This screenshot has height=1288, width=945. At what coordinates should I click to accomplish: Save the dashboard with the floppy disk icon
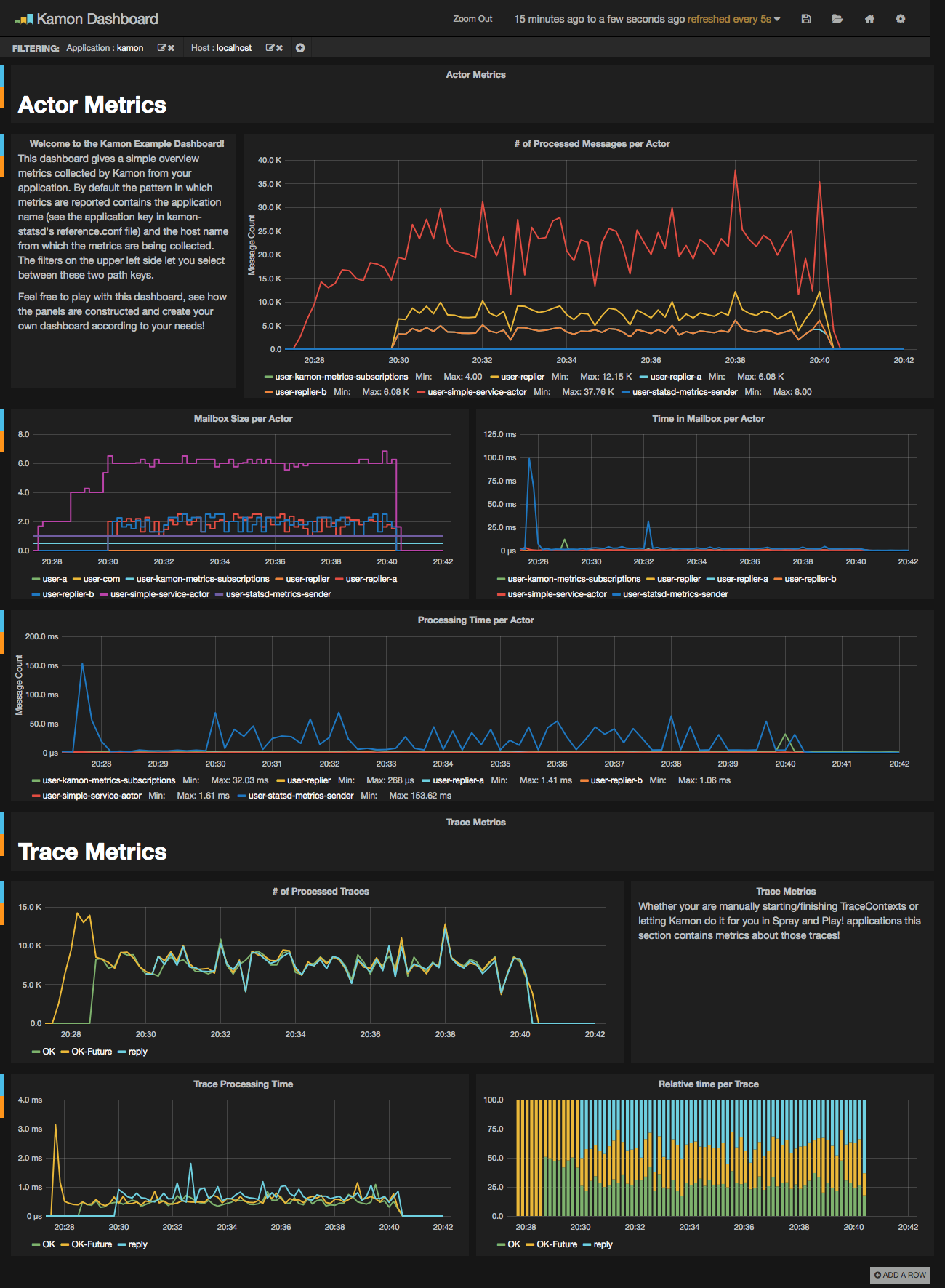[x=806, y=19]
